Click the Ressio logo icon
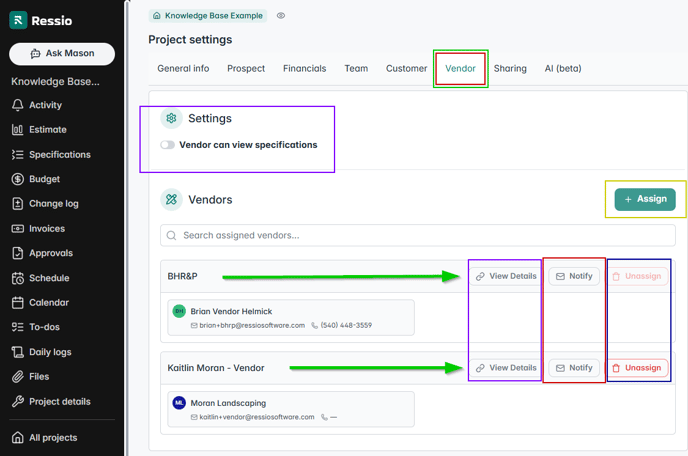The width and height of the screenshot is (688, 456). [x=18, y=20]
